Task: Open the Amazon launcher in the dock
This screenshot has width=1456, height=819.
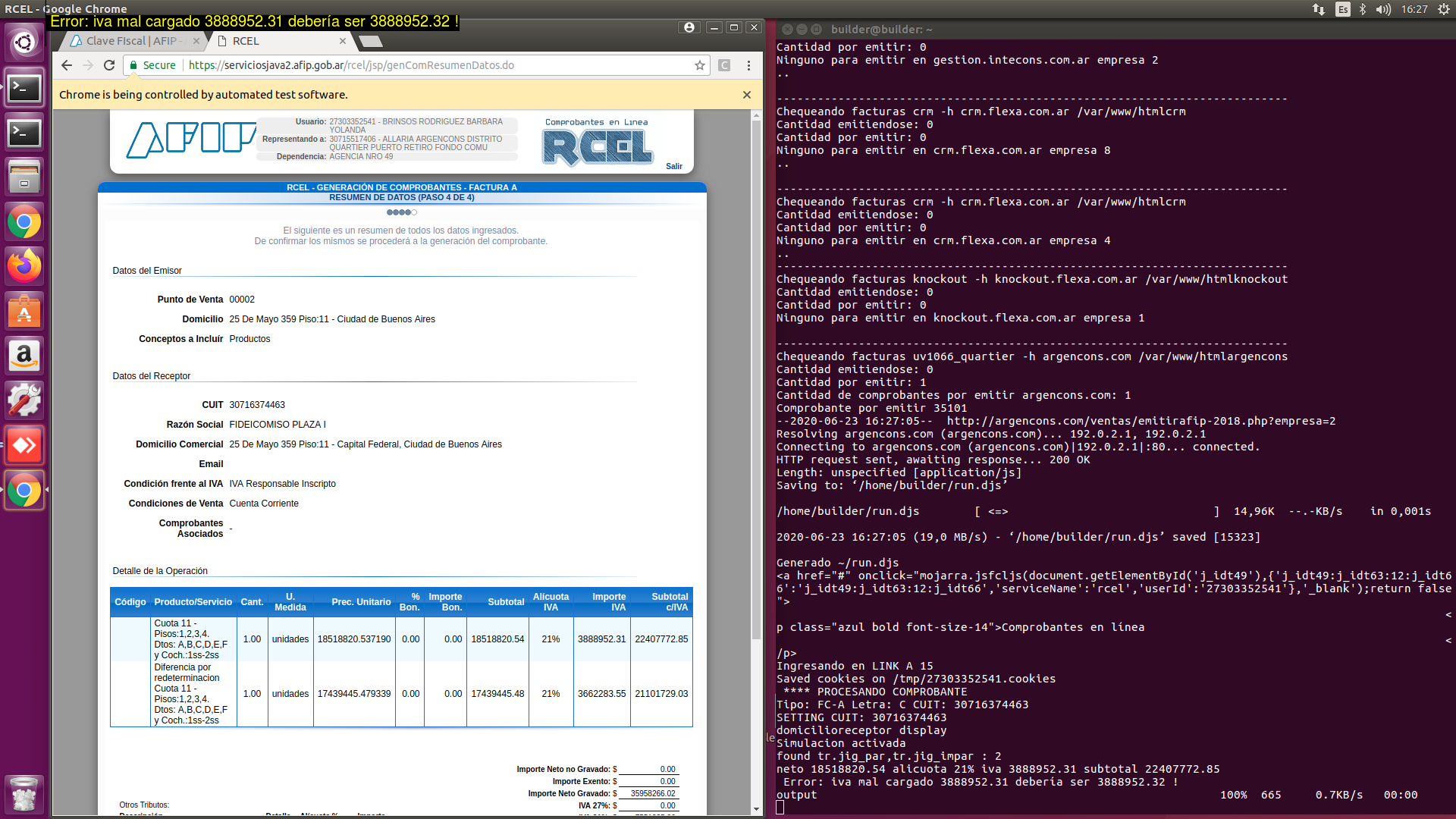Action: pos(24,356)
